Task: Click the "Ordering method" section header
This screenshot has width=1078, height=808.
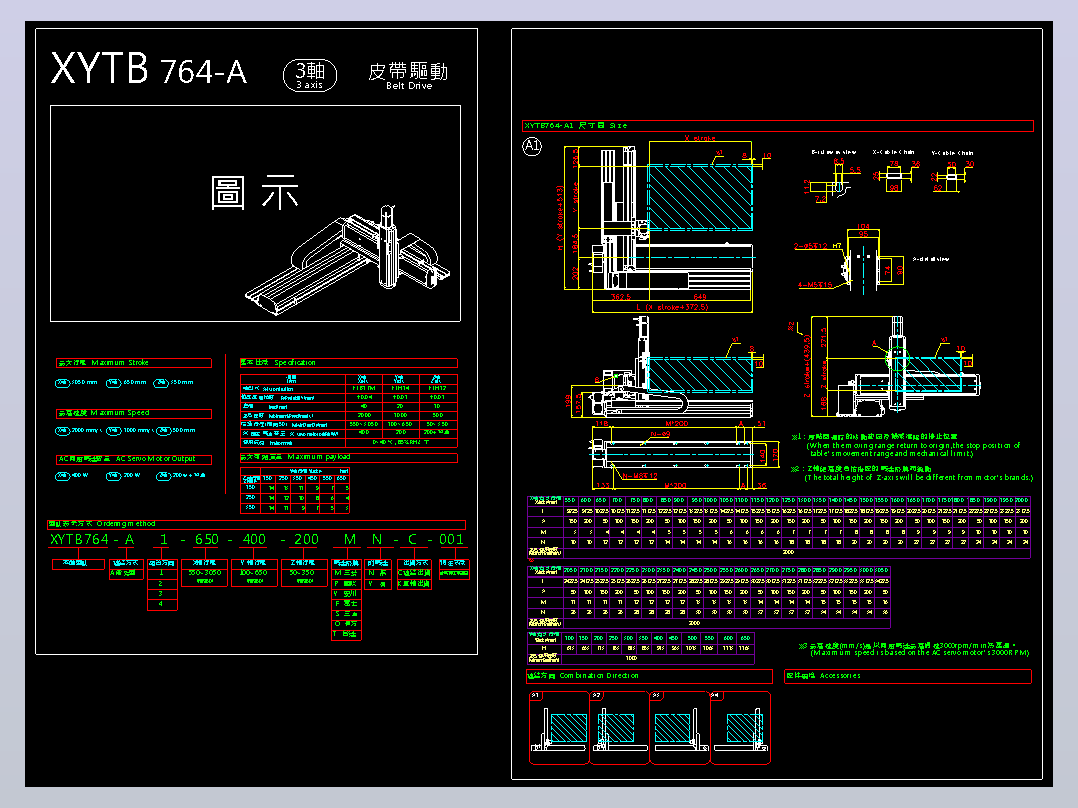Action: [x=256, y=524]
